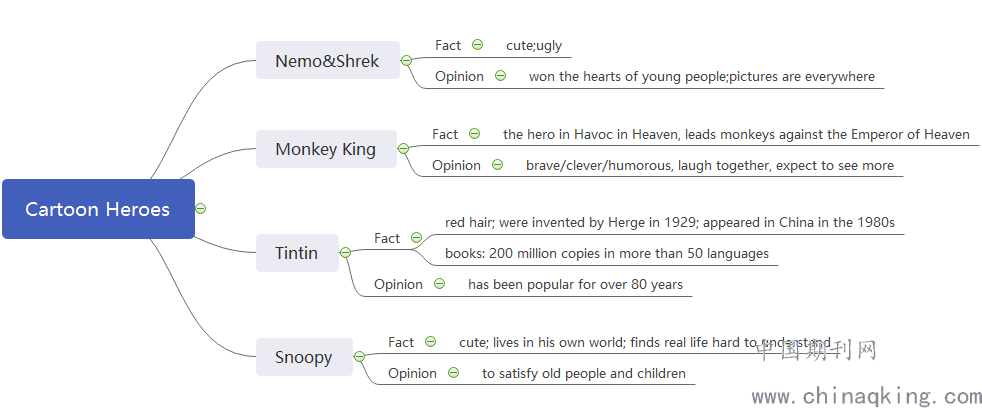Collapse the Snoopy branch

[x=359, y=357]
